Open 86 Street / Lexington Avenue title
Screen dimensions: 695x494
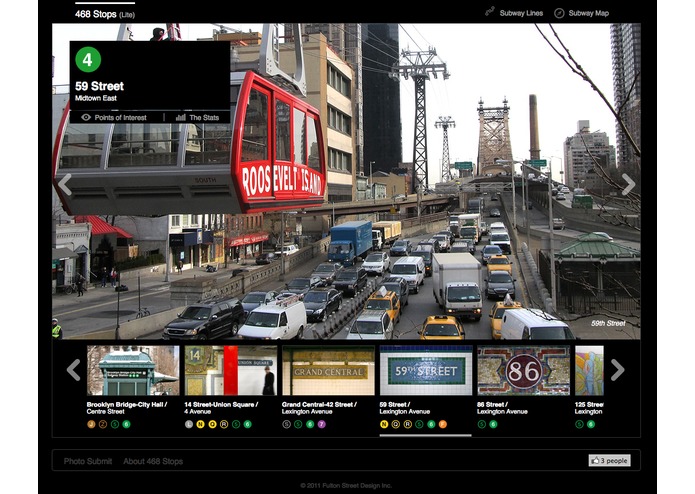point(502,408)
